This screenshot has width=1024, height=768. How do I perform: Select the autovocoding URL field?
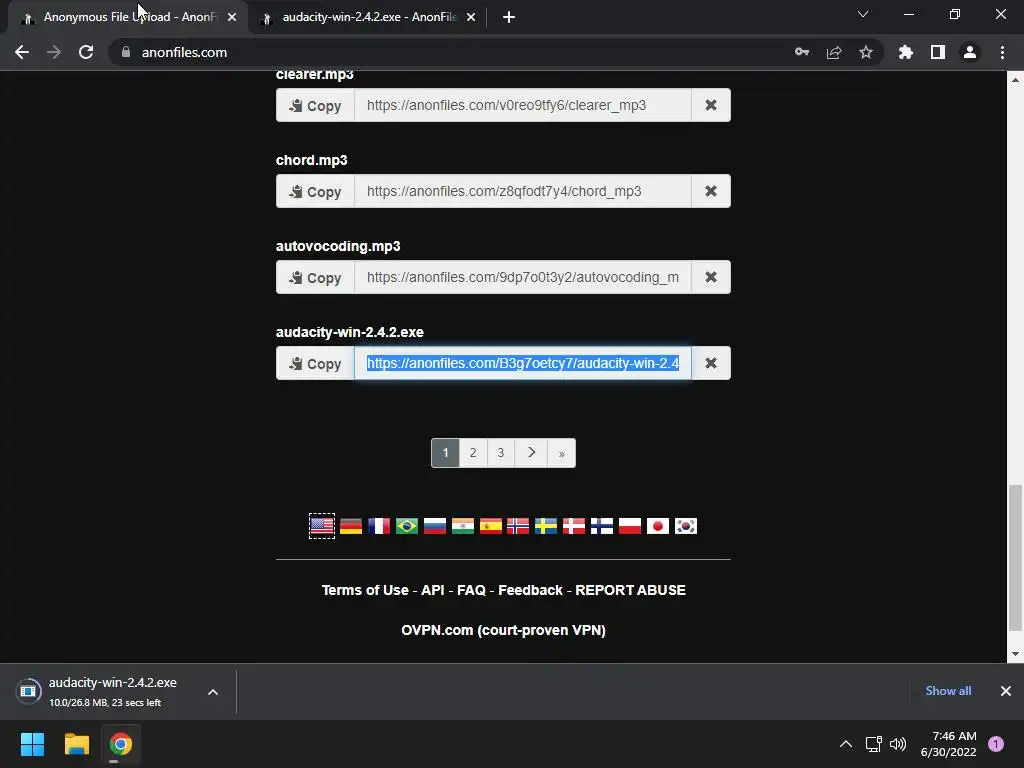(523, 278)
